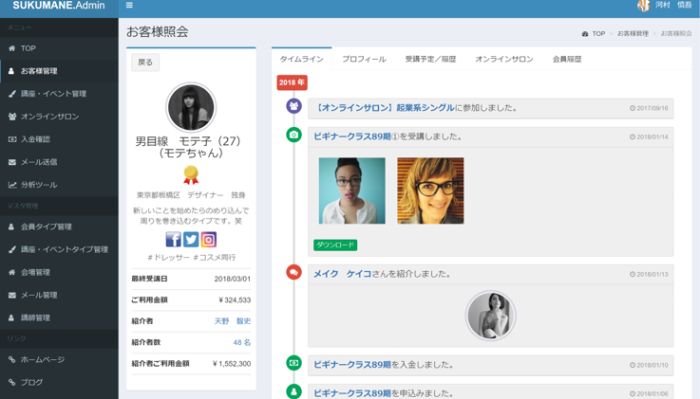
Task: Toggle the hamburger sidebar menu icon
Action: tap(129, 5)
